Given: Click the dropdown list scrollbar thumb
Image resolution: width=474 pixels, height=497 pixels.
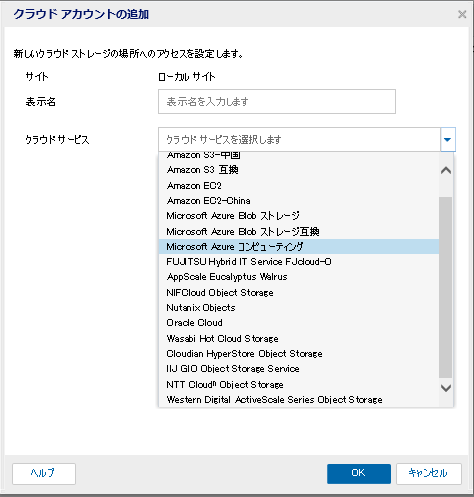Looking at the screenshot, I should 446,287.
